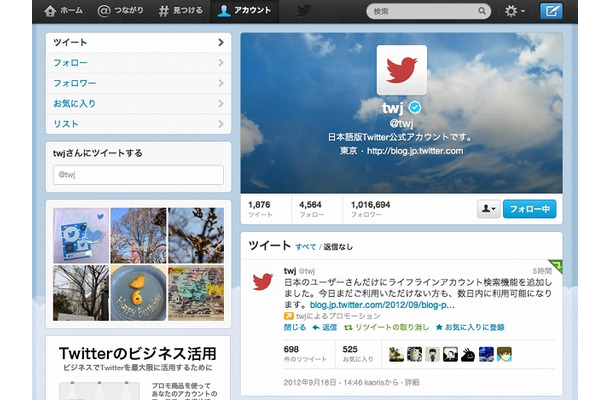The image size is (610, 400).
Task: Click the magnifier search icon
Action: click(x=482, y=11)
